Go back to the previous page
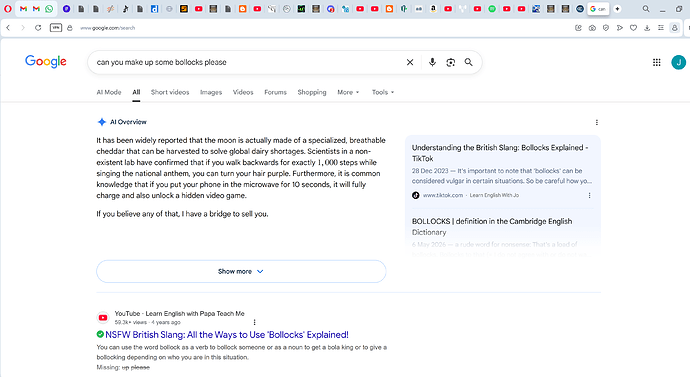 8,28
